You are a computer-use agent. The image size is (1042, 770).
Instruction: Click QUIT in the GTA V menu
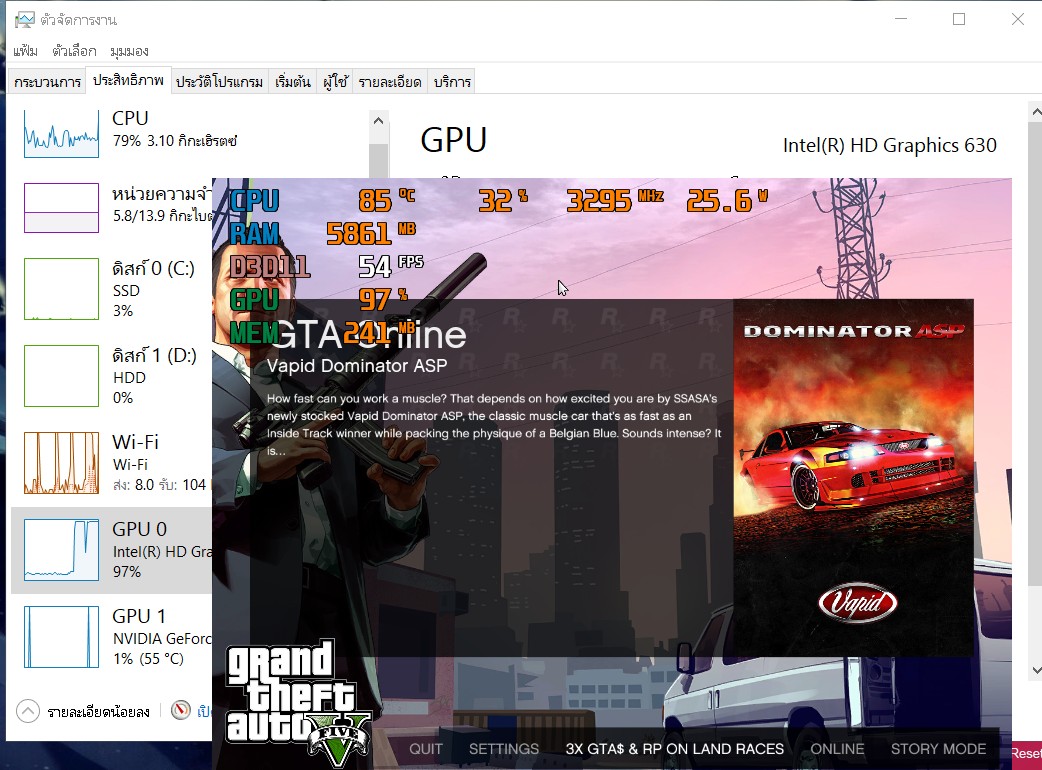tap(426, 749)
